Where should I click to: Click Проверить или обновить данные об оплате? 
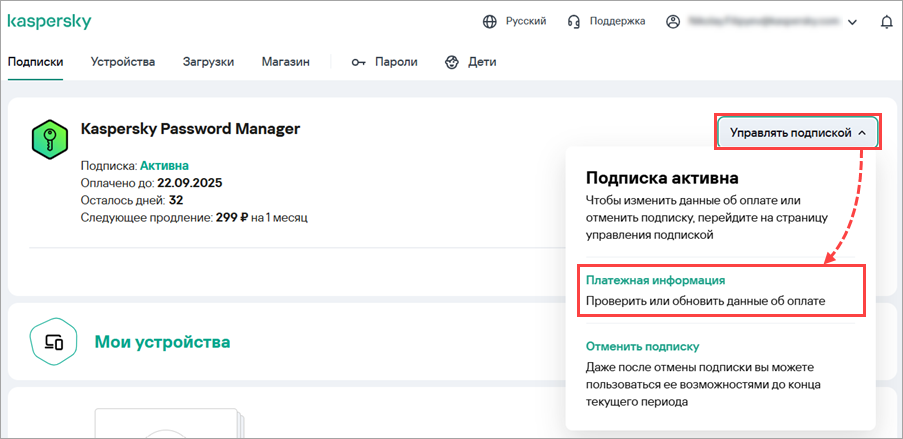[705, 301]
